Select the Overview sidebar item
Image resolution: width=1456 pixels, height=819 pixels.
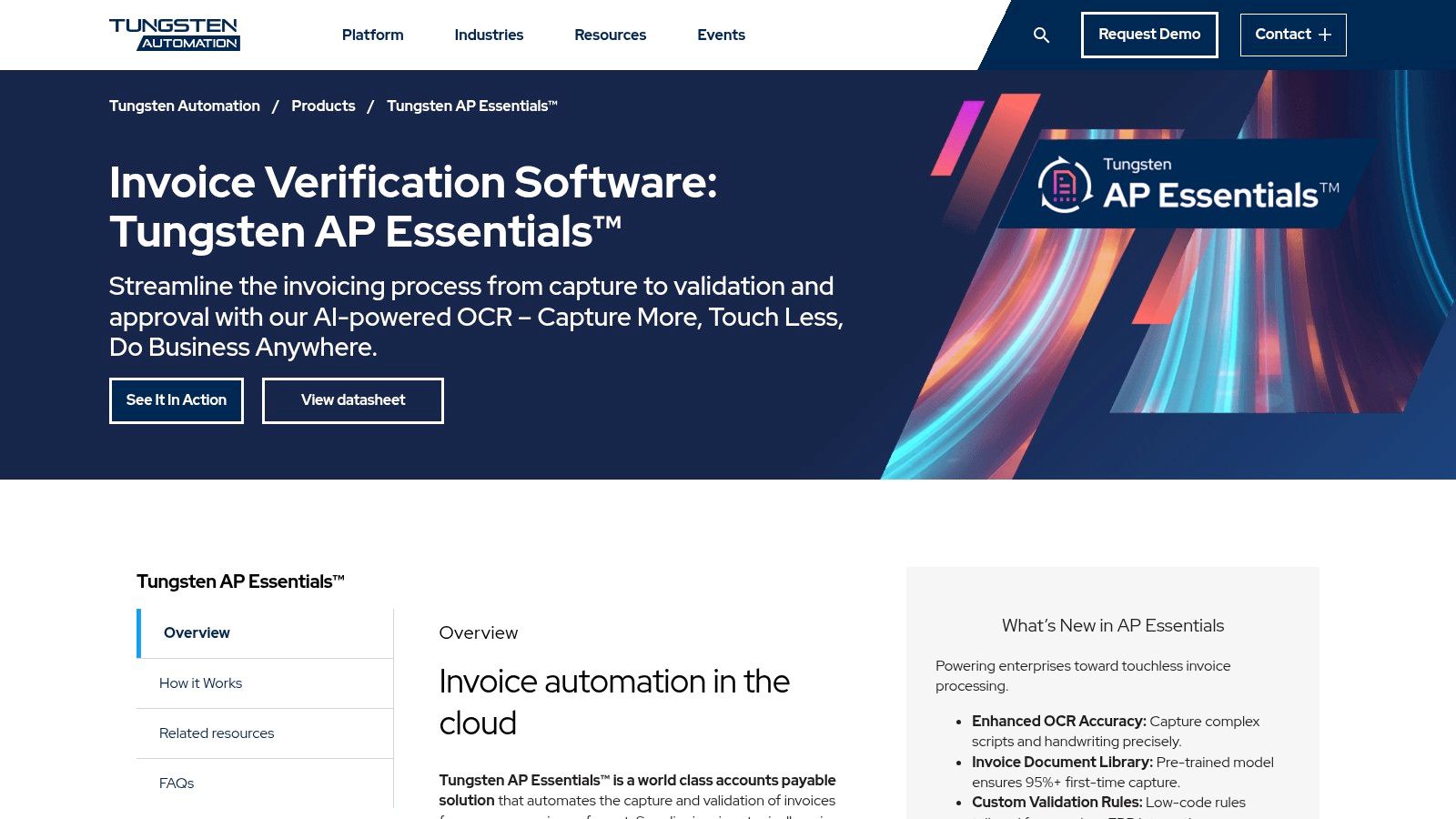[196, 632]
